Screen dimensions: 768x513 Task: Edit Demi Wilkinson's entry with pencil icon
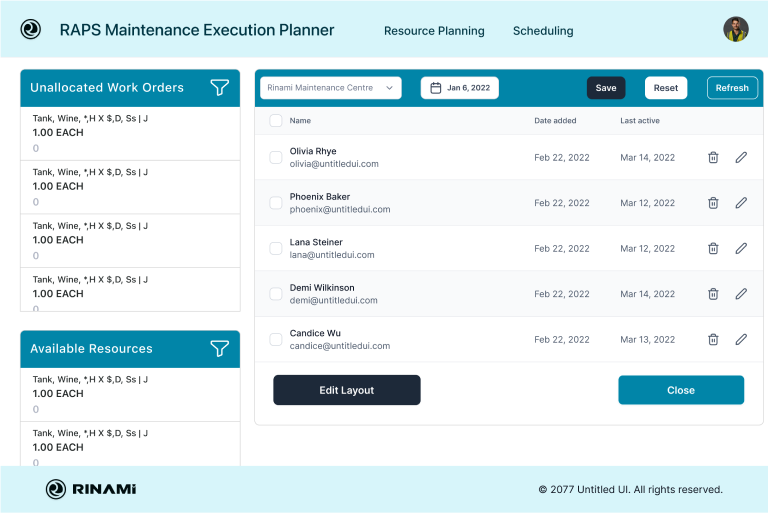741,294
